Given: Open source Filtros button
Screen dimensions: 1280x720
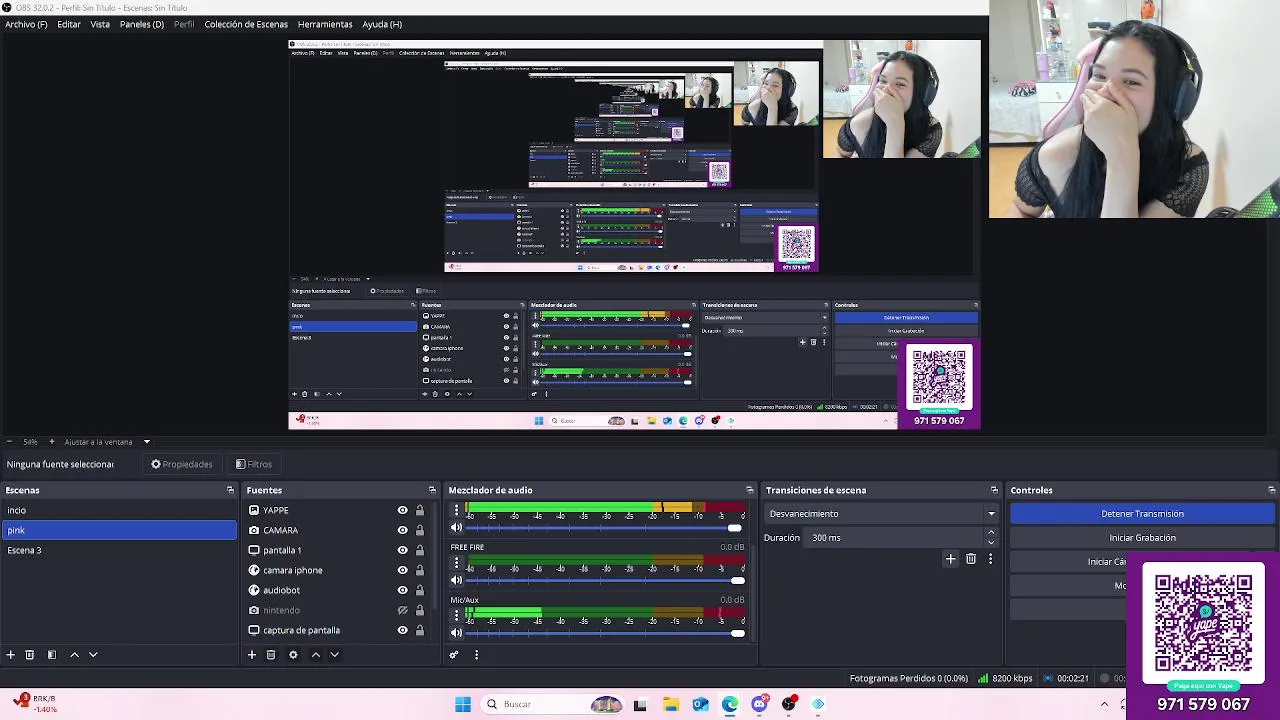Looking at the screenshot, I should tap(254, 464).
